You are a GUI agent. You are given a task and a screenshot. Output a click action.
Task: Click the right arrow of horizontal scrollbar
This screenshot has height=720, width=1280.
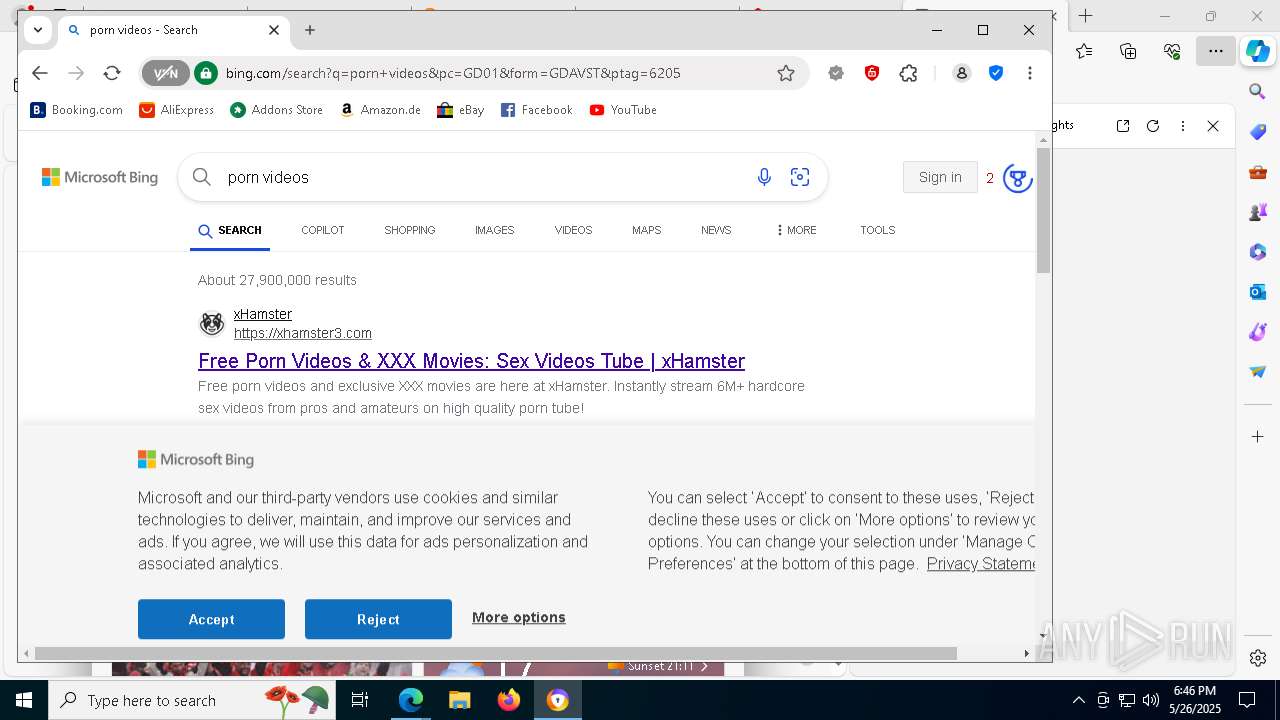tap(1026, 653)
